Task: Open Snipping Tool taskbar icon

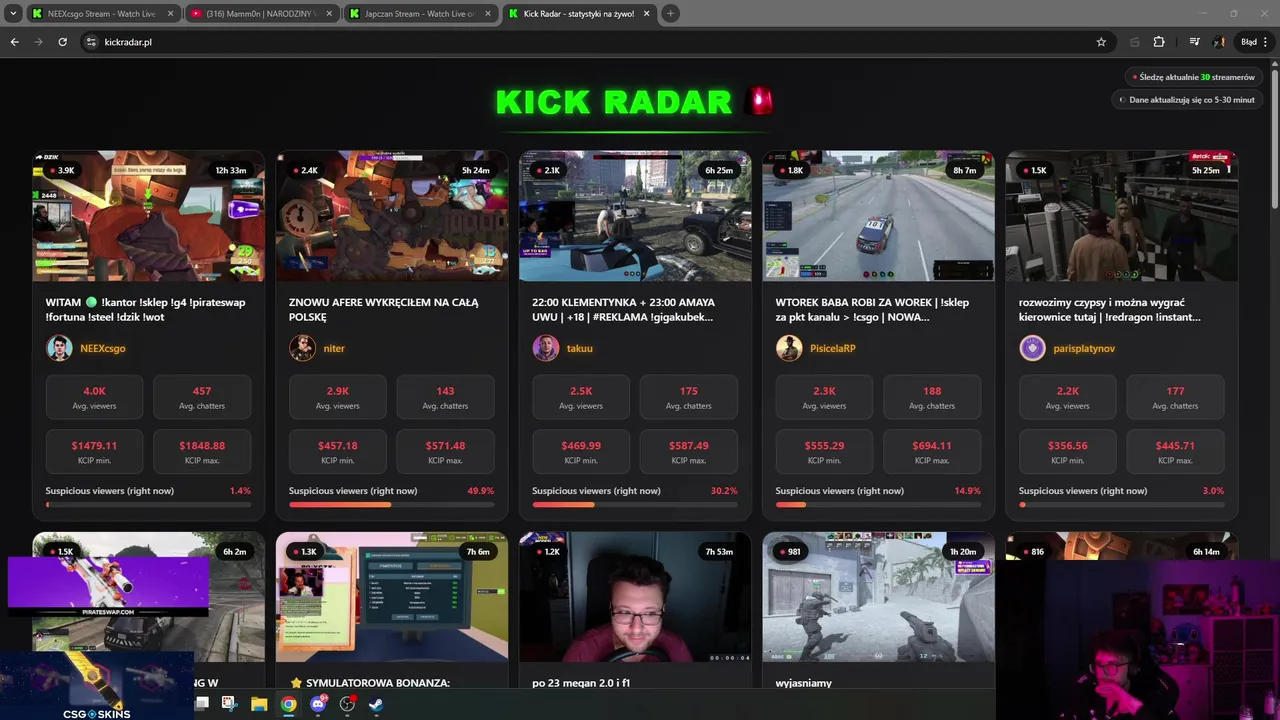Action: (x=229, y=704)
